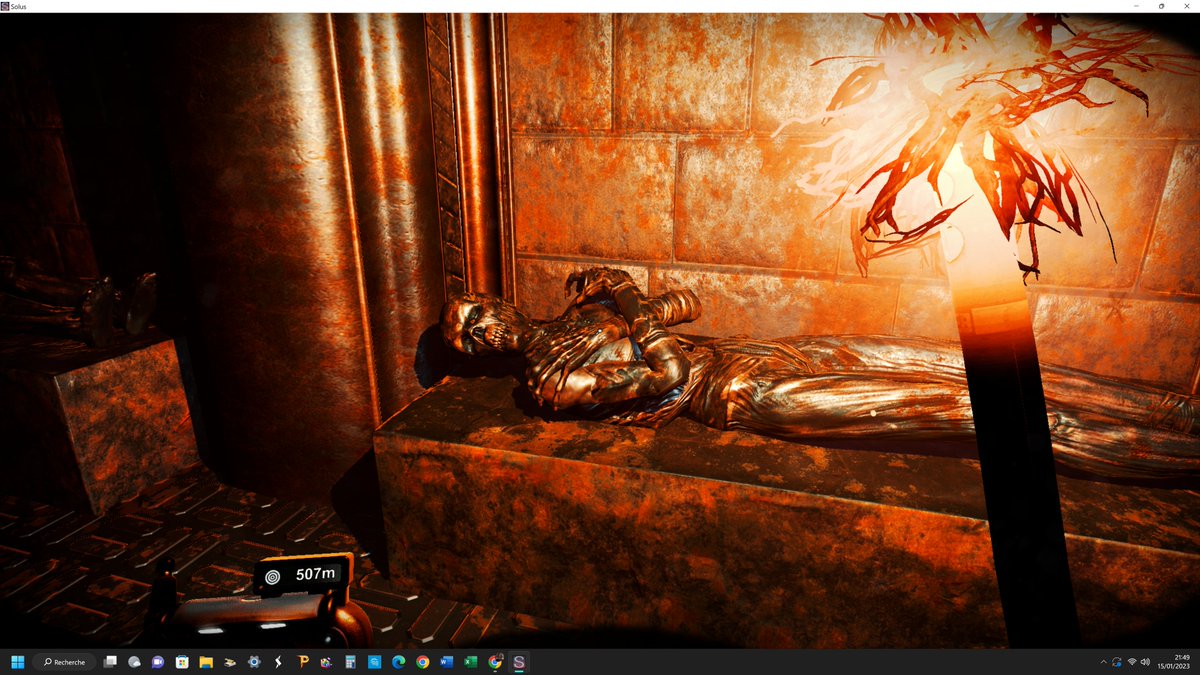
Task: Open Chrome icon with profile badge
Action: (495, 662)
